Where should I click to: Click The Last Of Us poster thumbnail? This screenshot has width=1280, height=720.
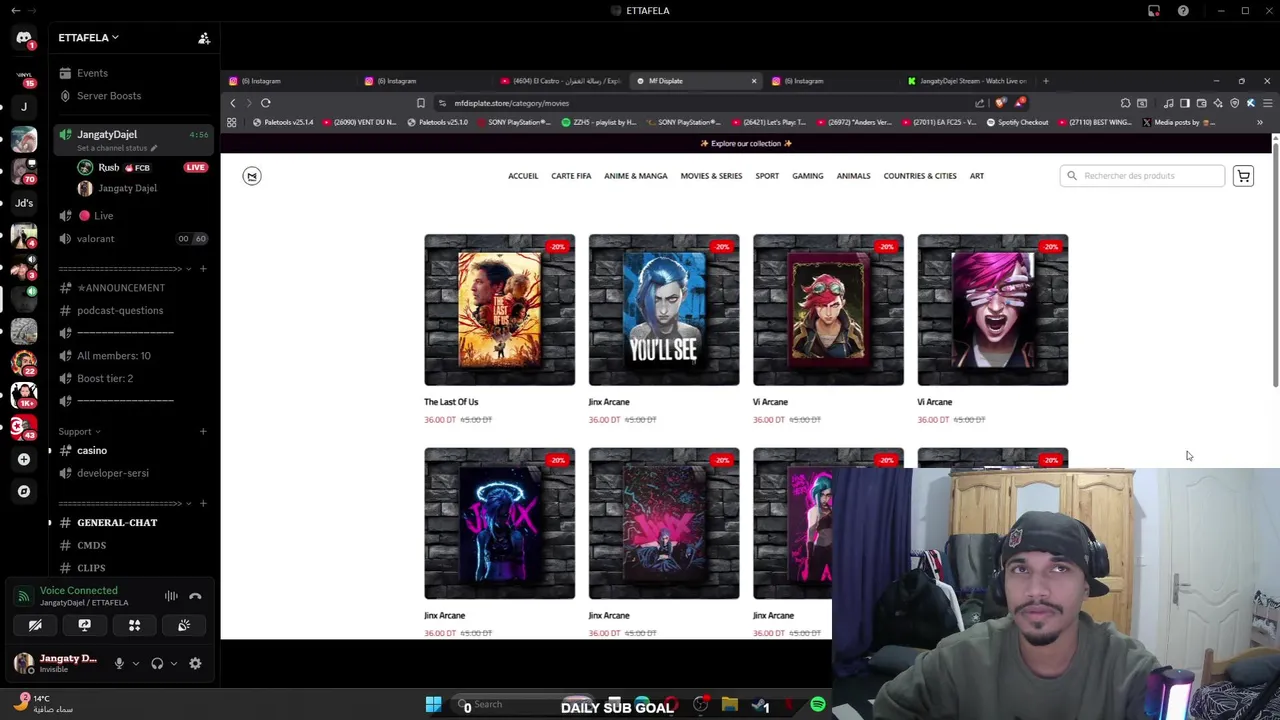click(499, 310)
